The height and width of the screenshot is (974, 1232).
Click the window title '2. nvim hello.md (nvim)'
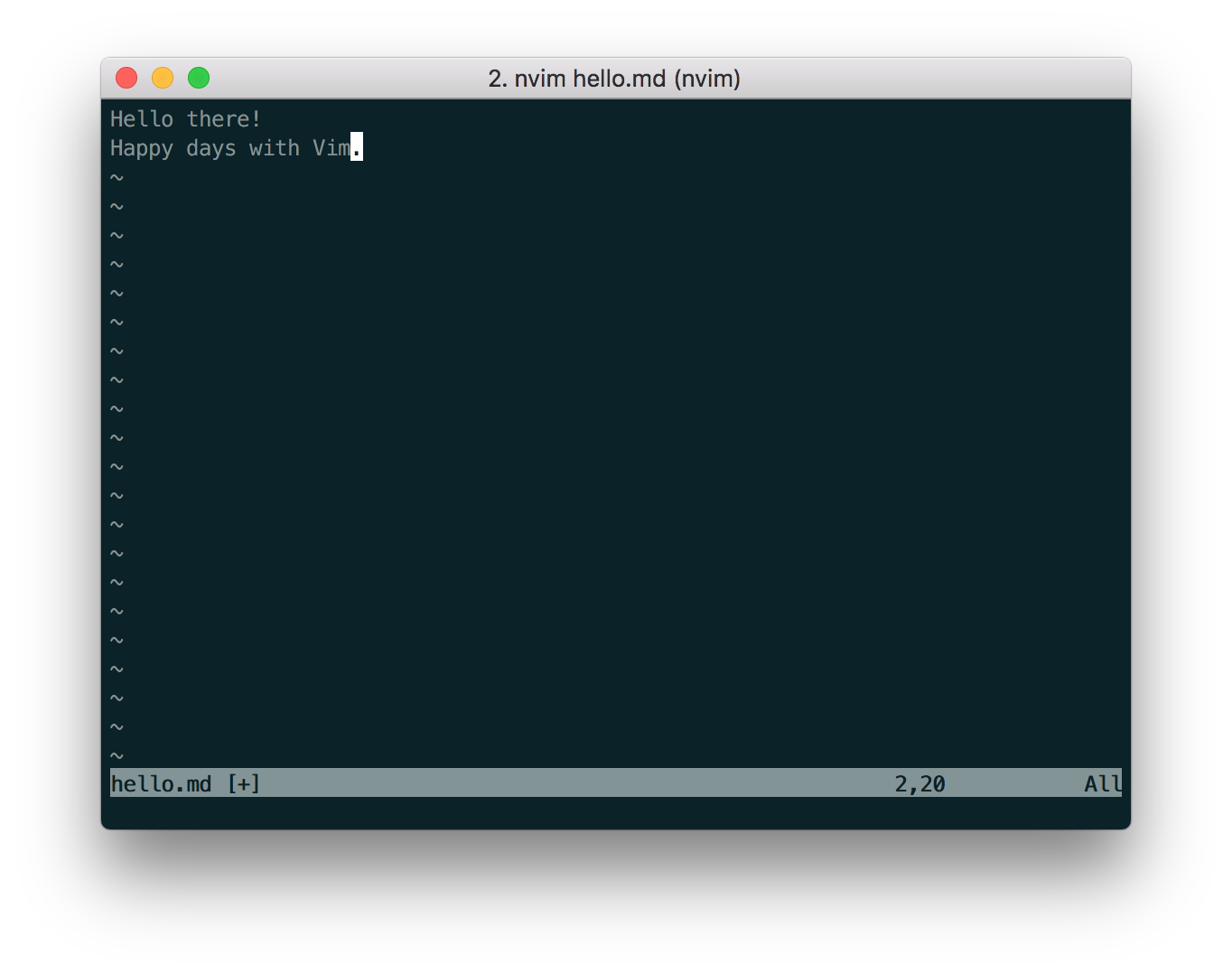coord(614,79)
